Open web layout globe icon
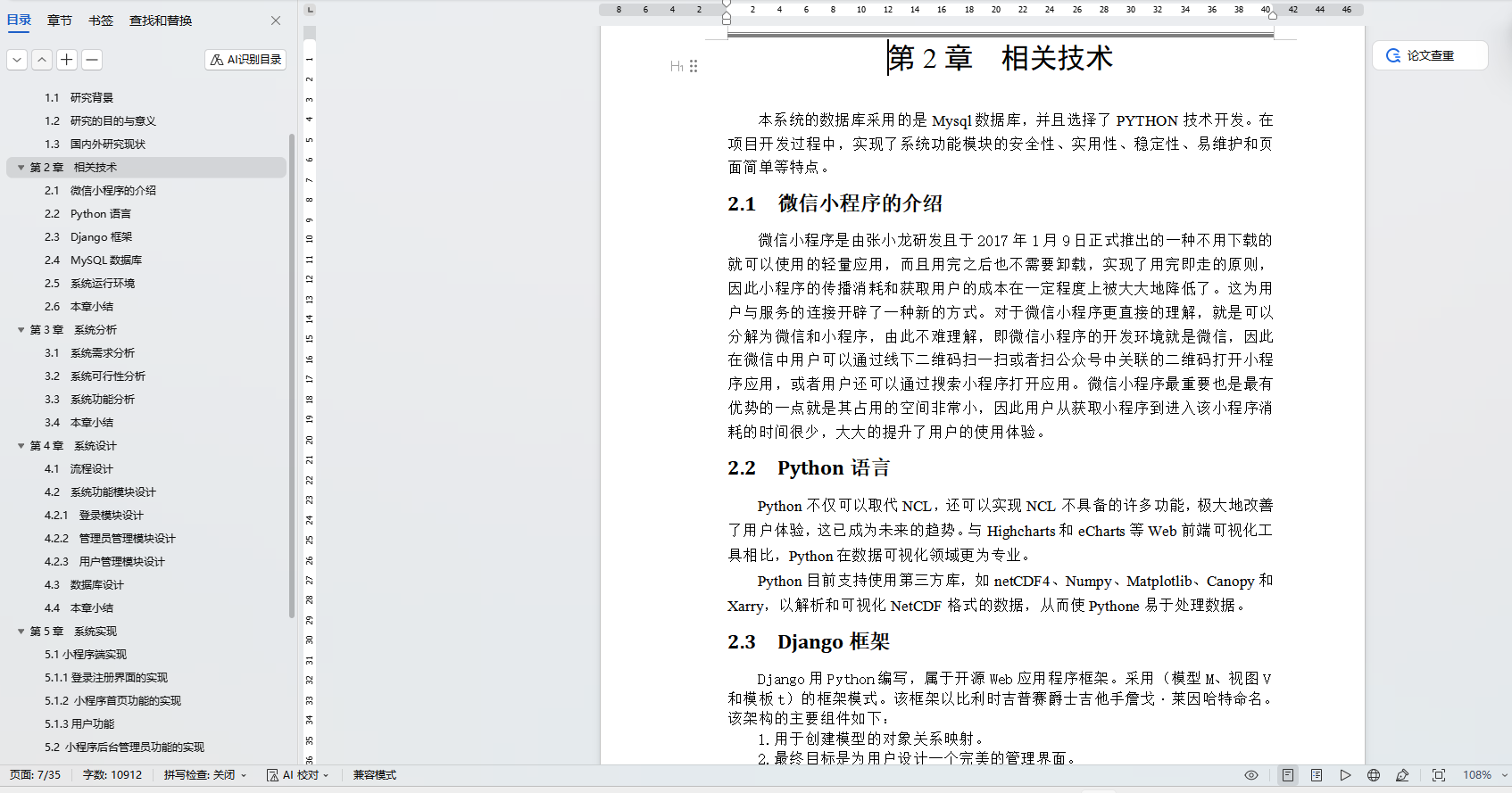Viewport: 1512px width, 793px height. 1374,775
